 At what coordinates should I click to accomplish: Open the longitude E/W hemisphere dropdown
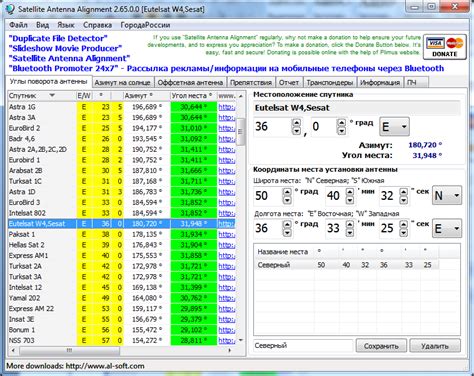tap(447, 228)
